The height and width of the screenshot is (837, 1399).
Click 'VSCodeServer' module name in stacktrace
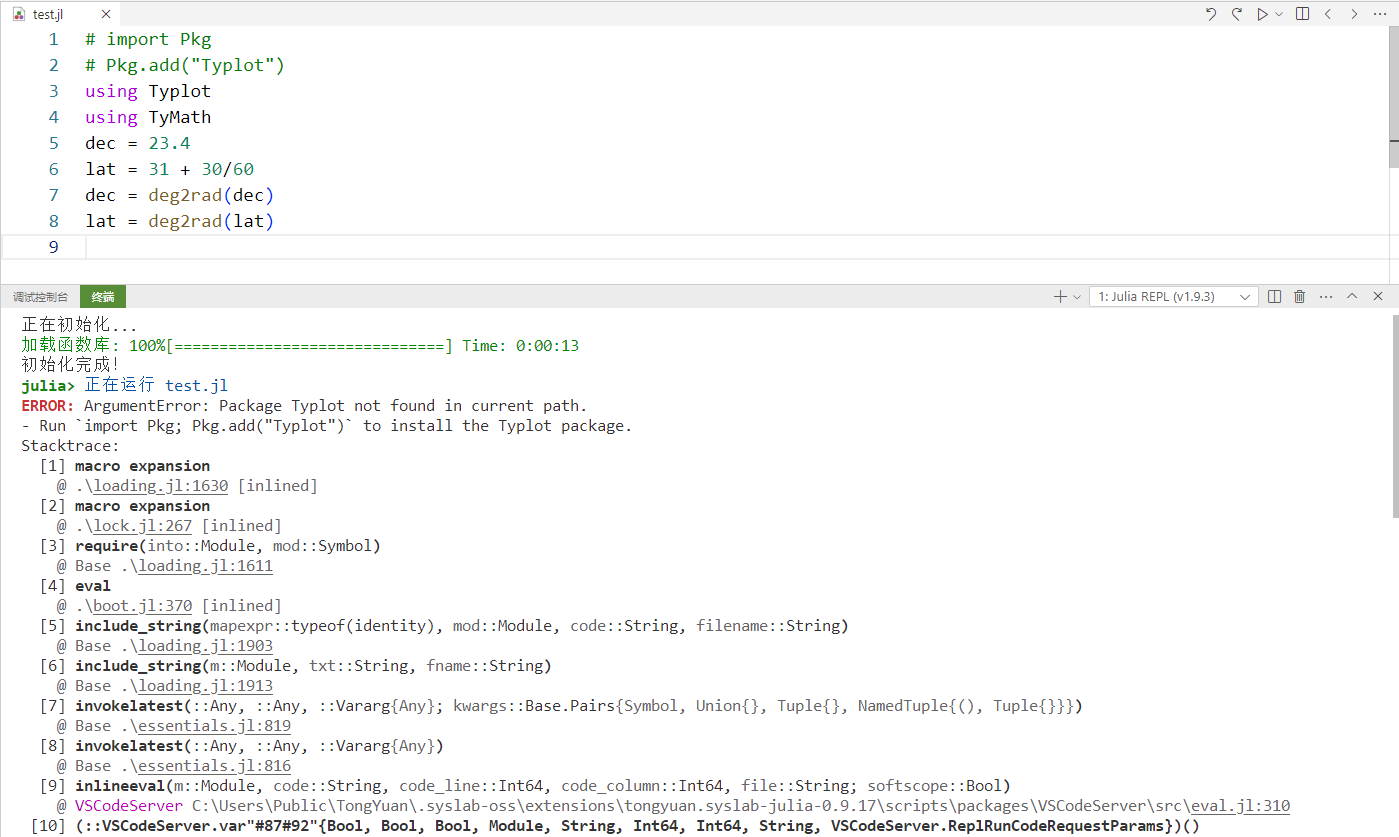[x=129, y=806]
